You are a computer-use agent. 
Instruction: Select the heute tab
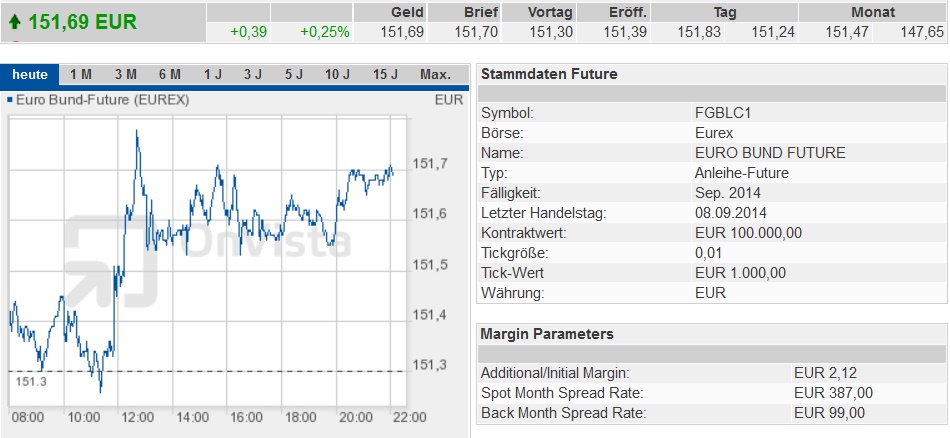click(30, 75)
